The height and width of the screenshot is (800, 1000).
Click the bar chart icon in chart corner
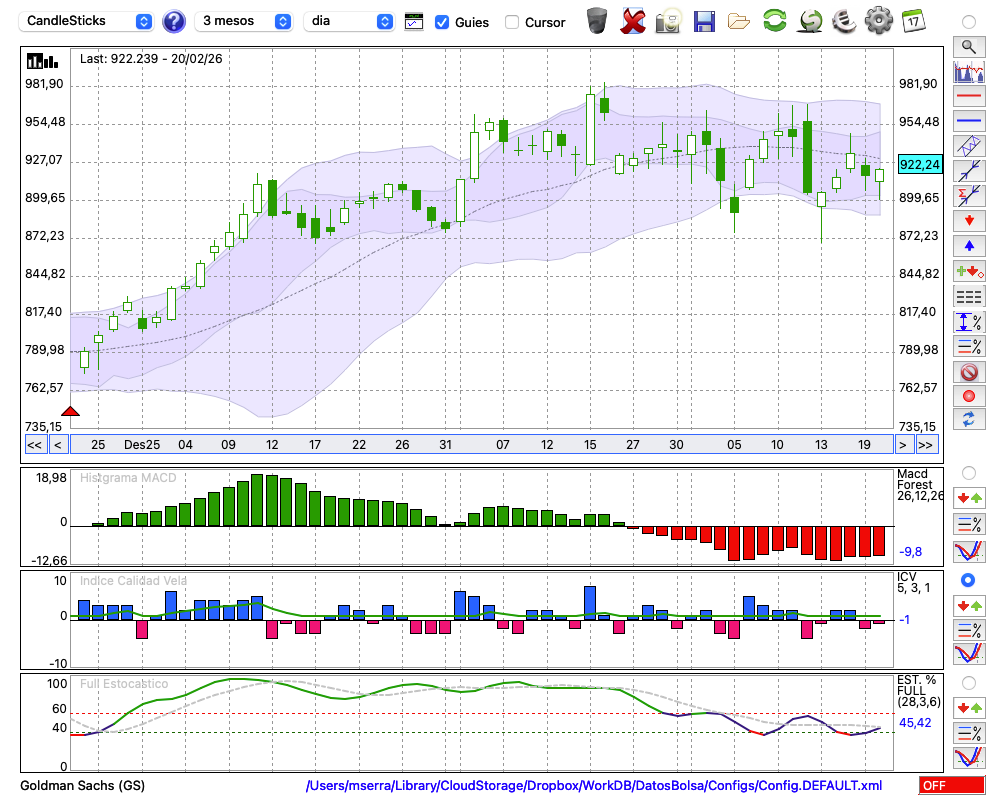click(43, 61)
